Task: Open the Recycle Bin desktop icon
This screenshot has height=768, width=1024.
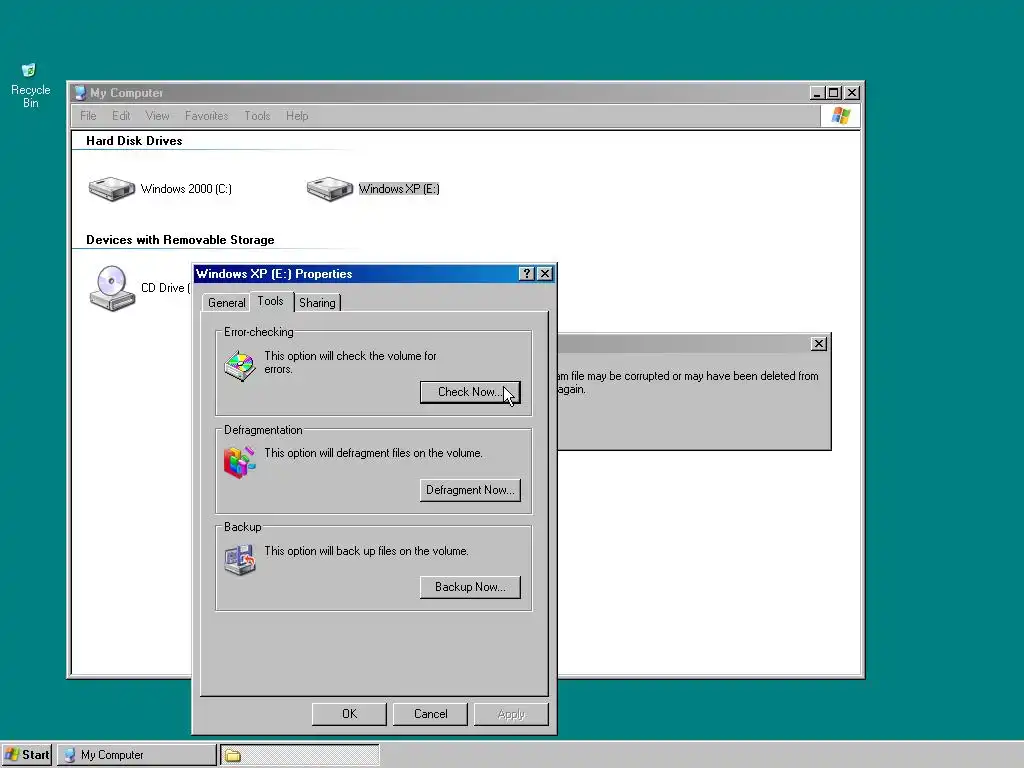Action: click(29, 85)
